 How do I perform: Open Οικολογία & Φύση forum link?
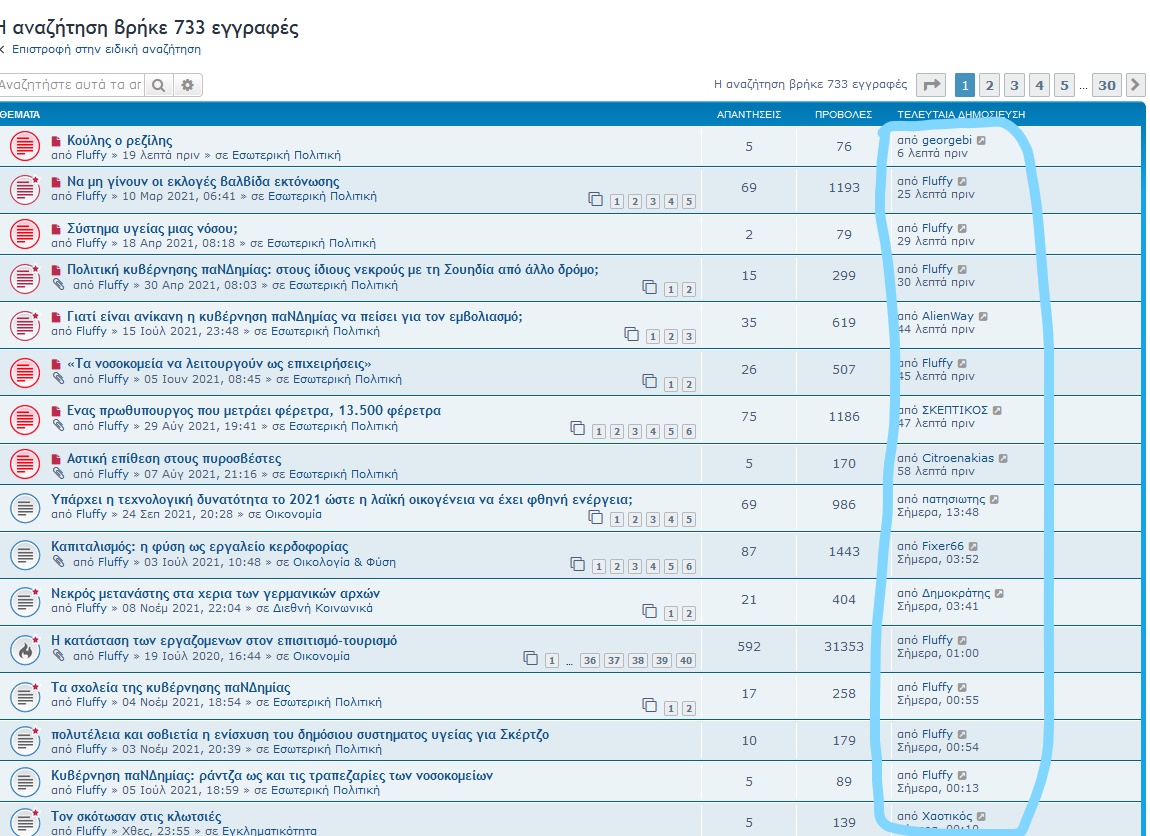point(344,562)
